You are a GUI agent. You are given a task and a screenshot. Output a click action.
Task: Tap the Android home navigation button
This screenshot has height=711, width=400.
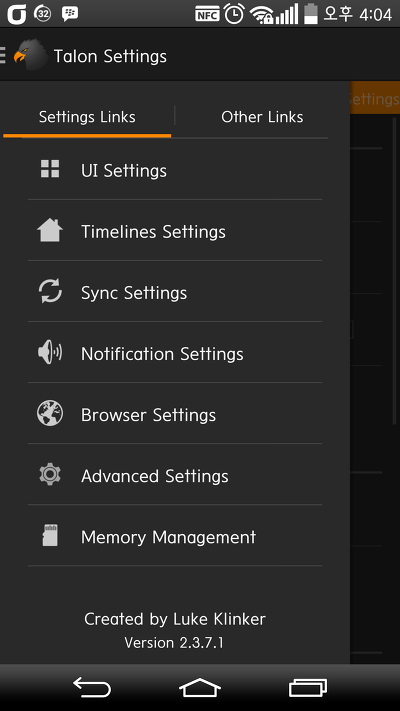coord(200,687)
